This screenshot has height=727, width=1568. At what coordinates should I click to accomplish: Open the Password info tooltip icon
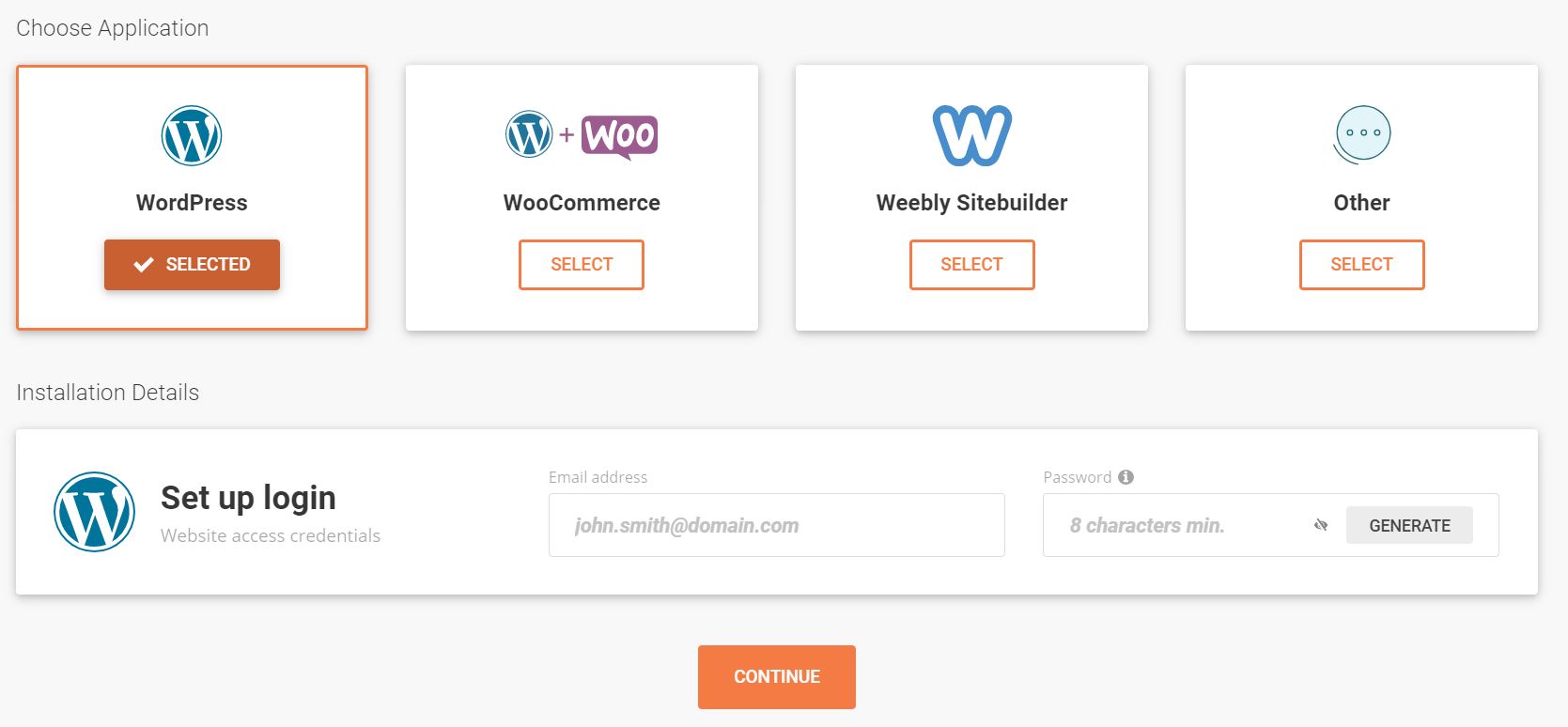click(1126, 477)
